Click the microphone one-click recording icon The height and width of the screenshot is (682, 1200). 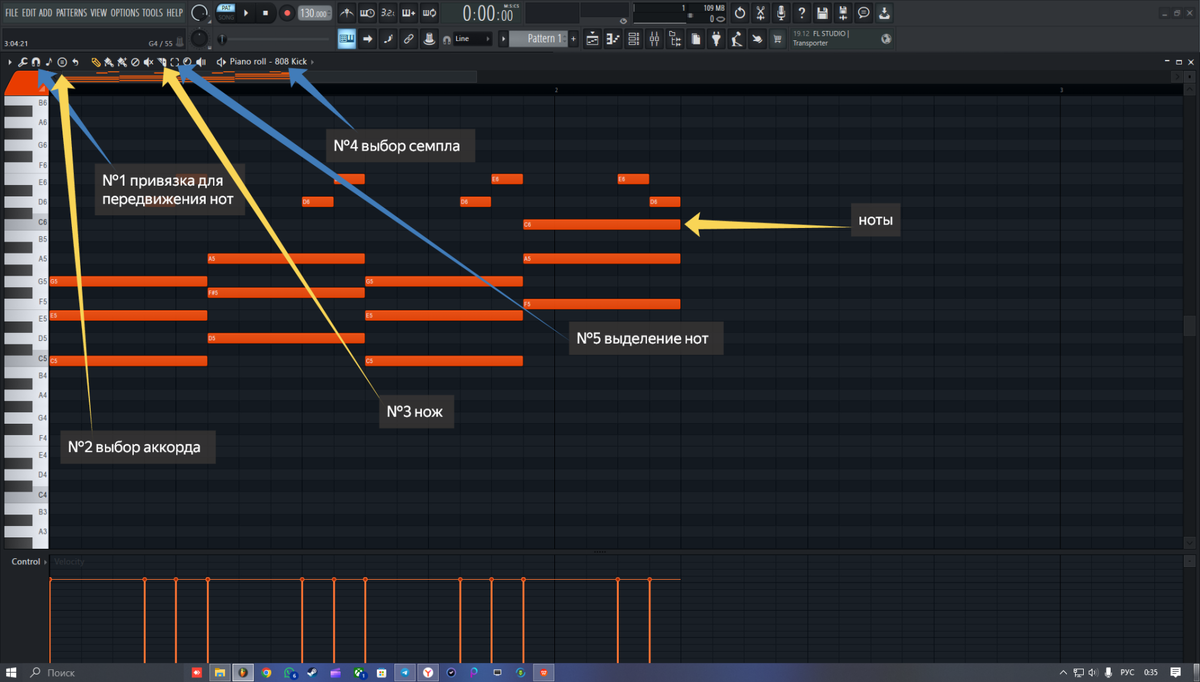point(781,13)
